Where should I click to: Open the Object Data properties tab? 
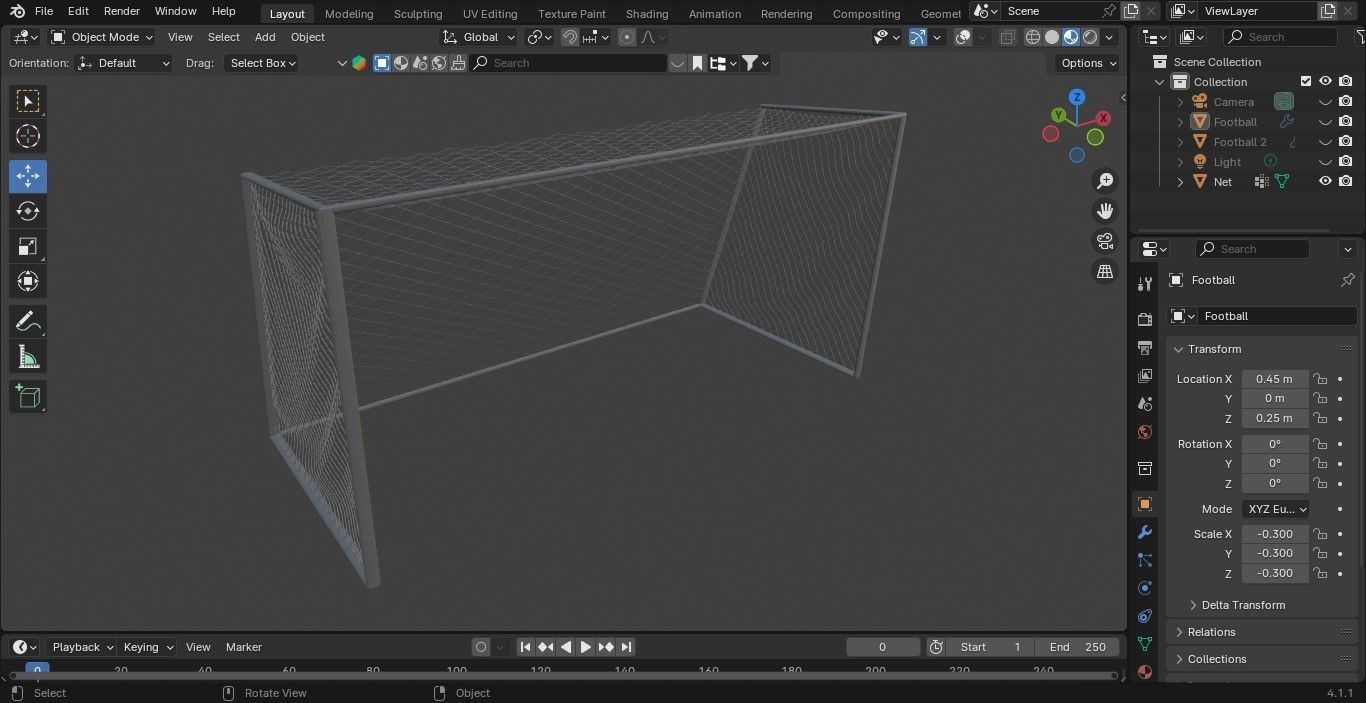1145,644
